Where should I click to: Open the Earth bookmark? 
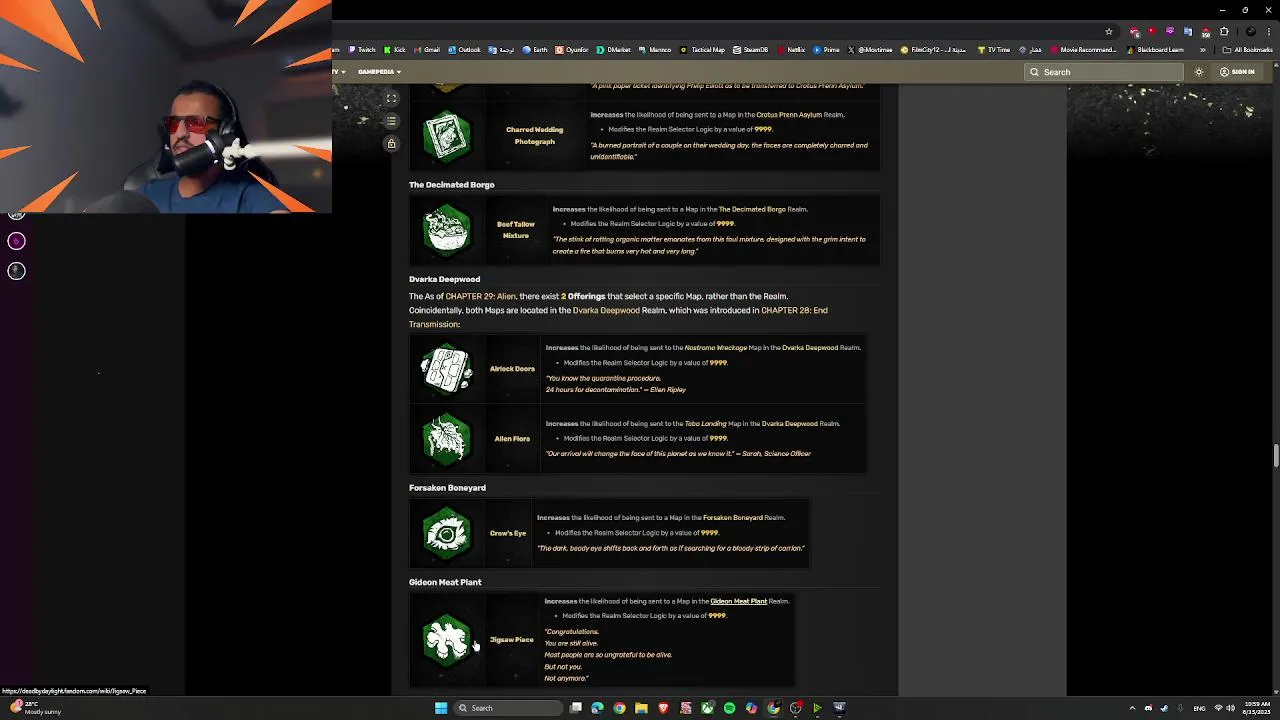tap(535, 50)
